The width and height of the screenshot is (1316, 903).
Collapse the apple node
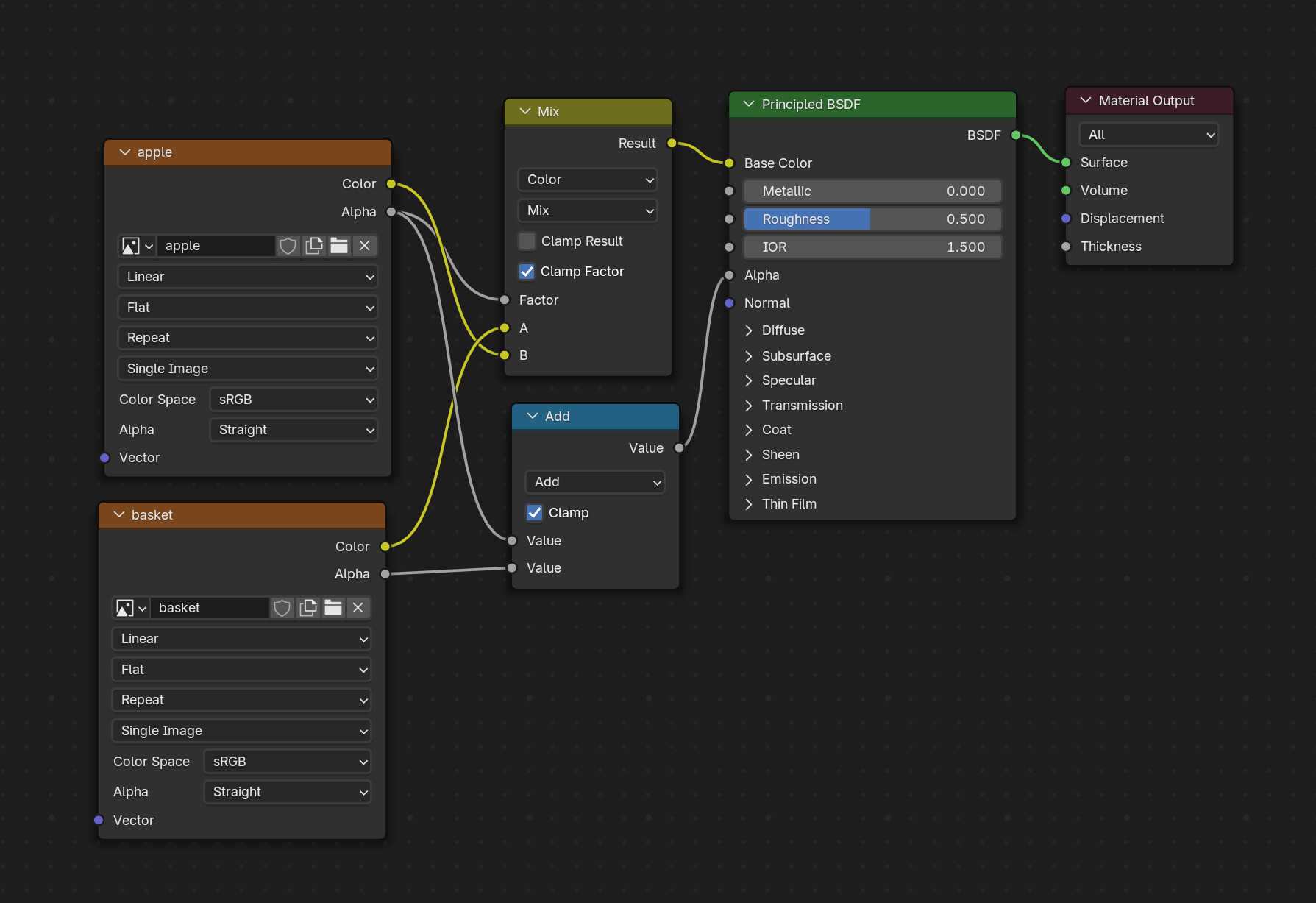click(124, 152)
